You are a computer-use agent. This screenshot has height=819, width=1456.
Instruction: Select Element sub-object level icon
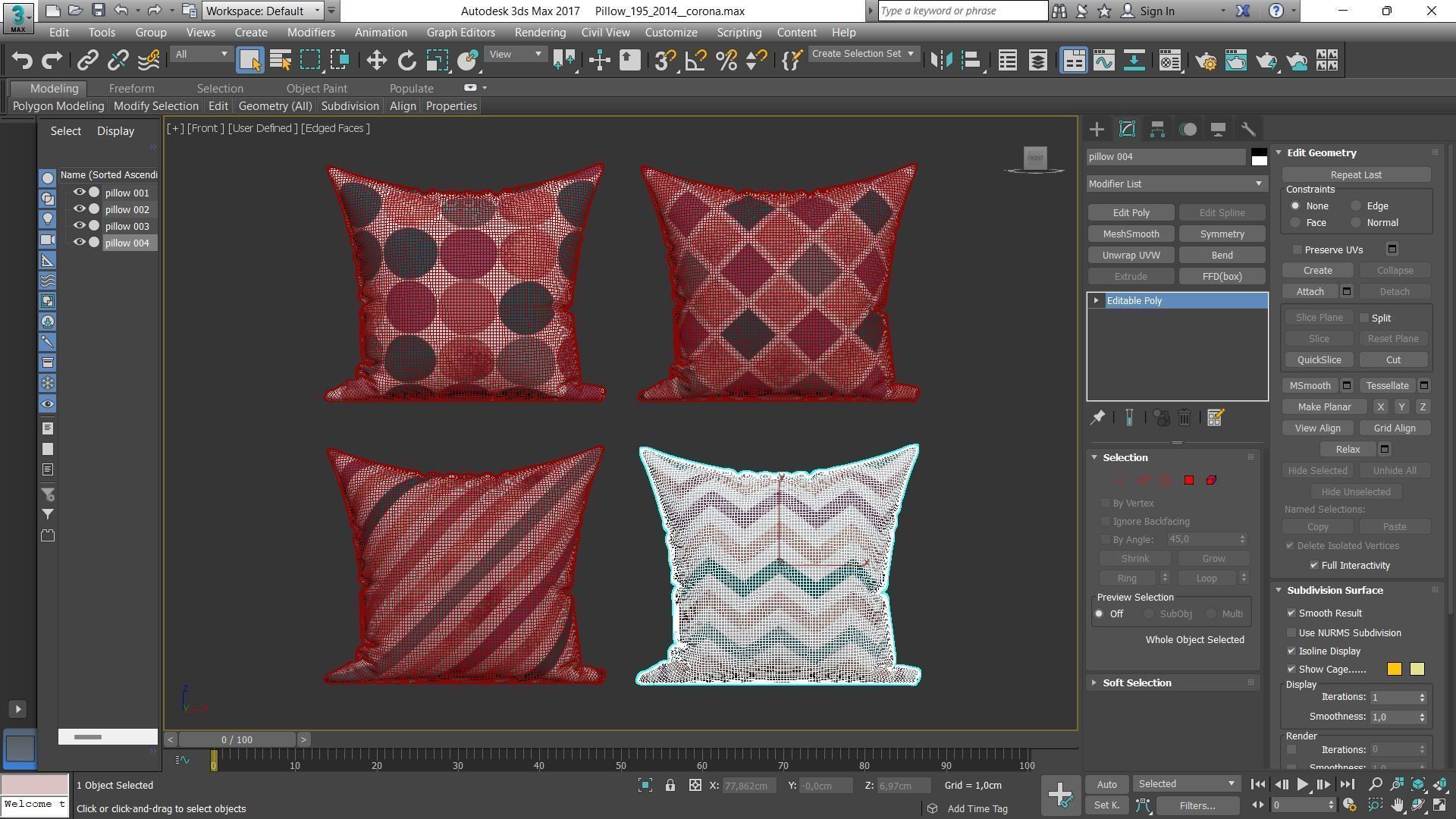(1211, 480)
